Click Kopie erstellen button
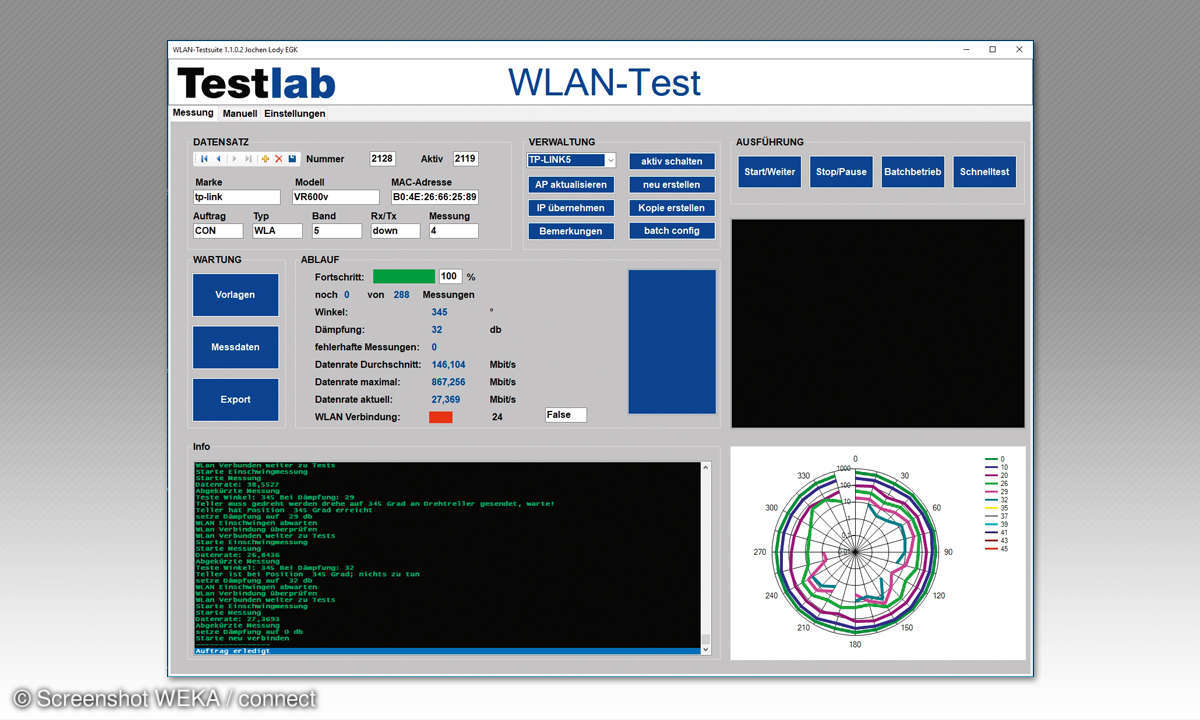1200x720 pixels. pos(672,207)
